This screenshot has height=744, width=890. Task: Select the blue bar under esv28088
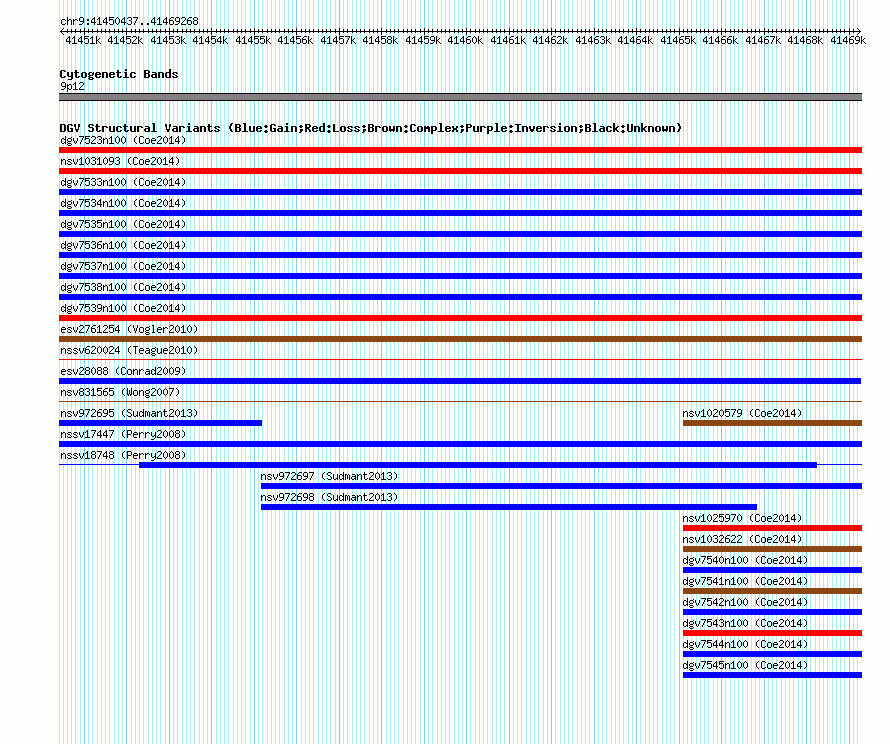click(x=460, y=381)
